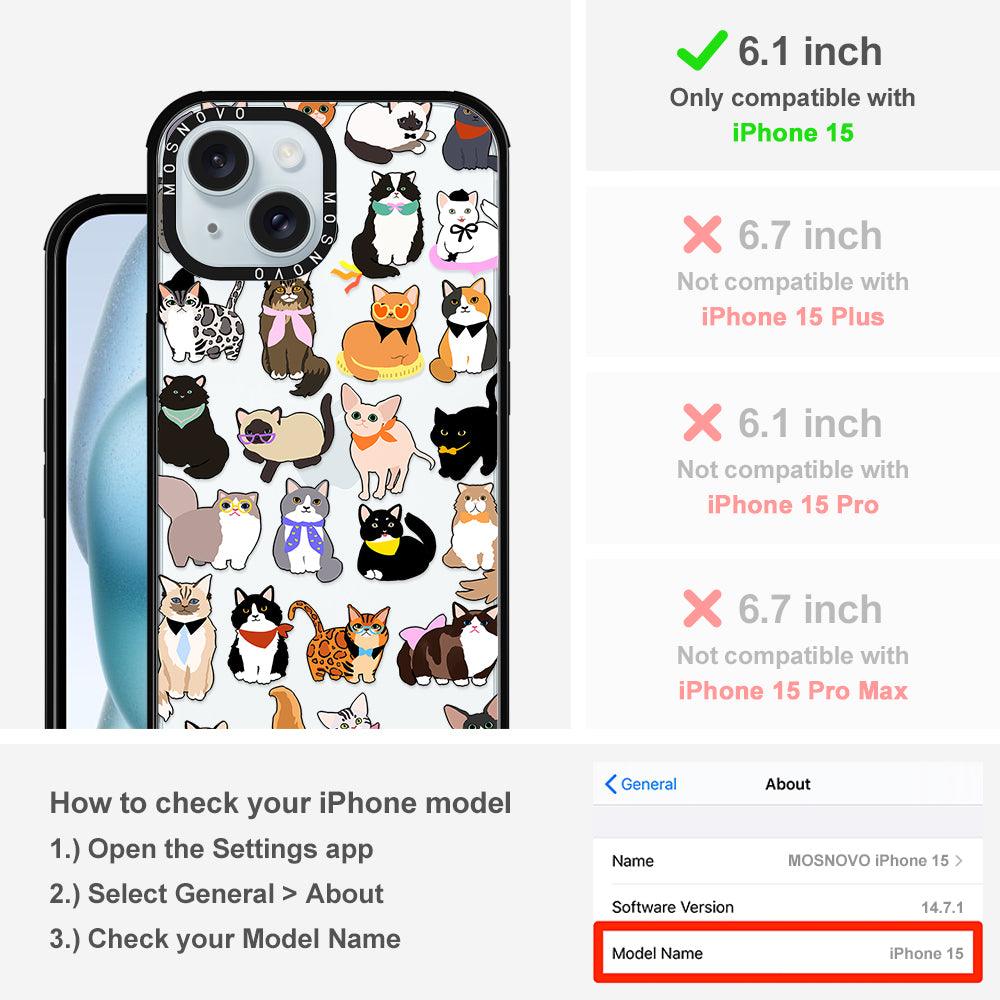Open the Name row chevron for MOSNOVO iPhone 15
The height and width of the screenshot is (1000, 1000).
click(x=959, y=860)
